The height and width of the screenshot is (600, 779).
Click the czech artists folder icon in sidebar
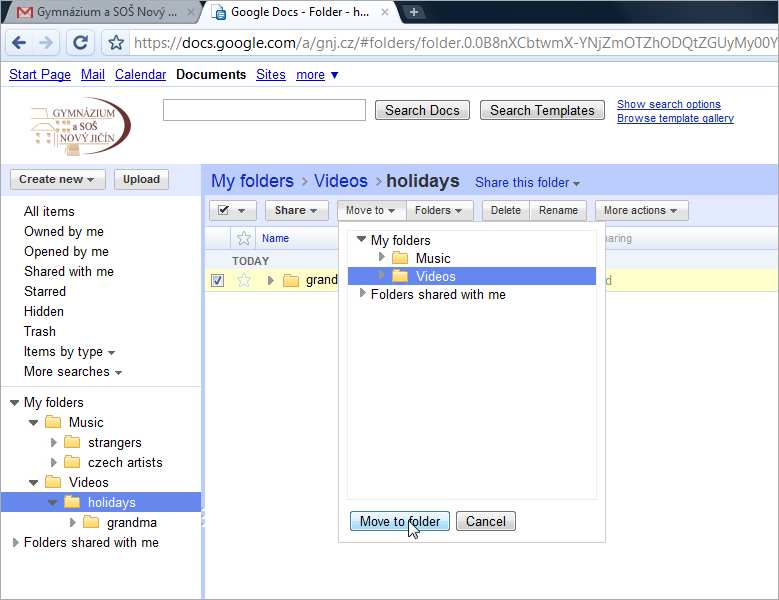point(72,462)
